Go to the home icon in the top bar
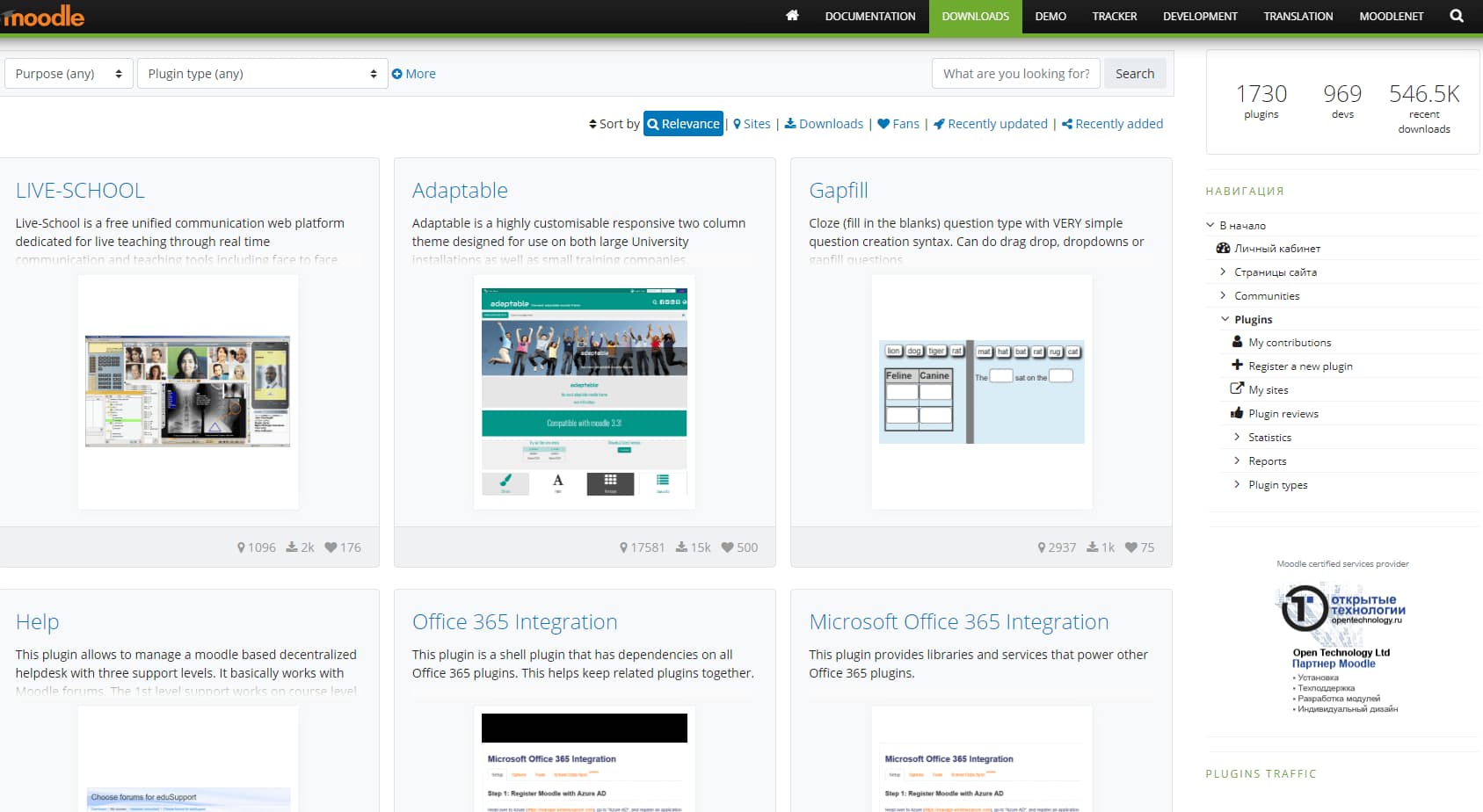1483x812 pixels. tap(792, 16)
